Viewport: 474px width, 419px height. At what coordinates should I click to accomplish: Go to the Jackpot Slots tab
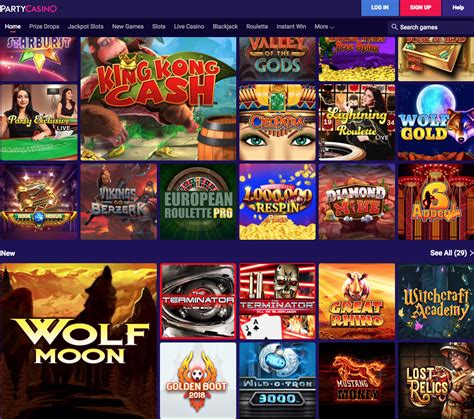click(x=86, y=27)
